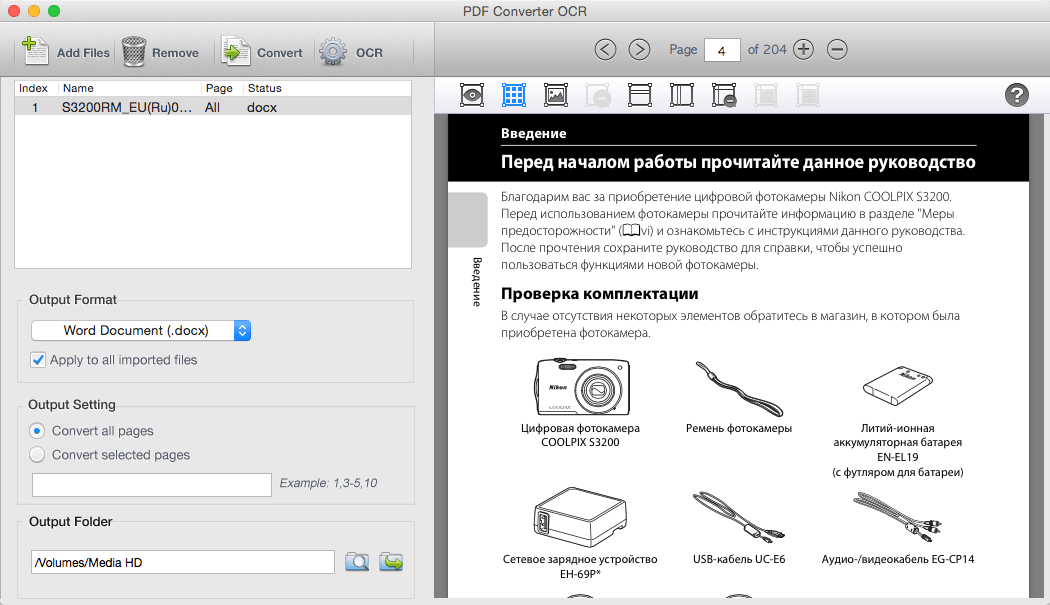
Task: Click the eye preview region icon
Action: [x=472, y=95]
